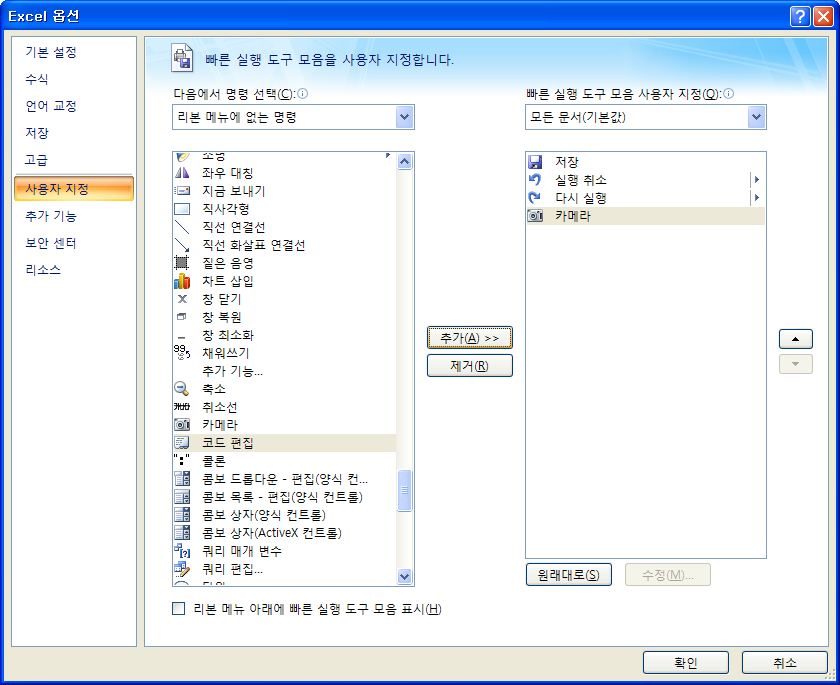The height and width of the screenshot is (685, 840).
Task: Click the 콤보 상자(ActiveX 컨트롤) icon
Action: (x=182, y=533)
